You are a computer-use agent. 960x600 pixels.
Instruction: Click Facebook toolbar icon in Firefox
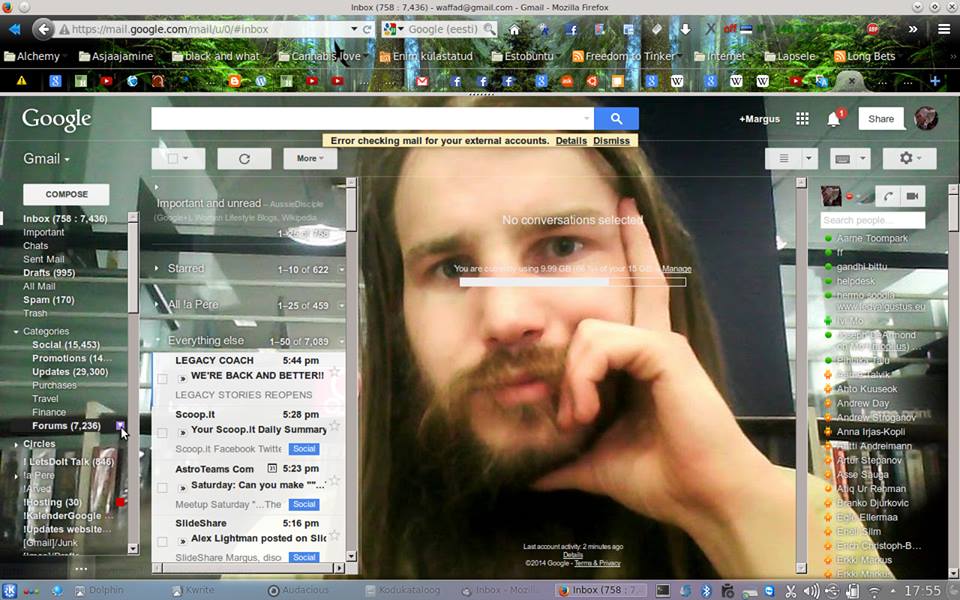(x=571, y=29)
